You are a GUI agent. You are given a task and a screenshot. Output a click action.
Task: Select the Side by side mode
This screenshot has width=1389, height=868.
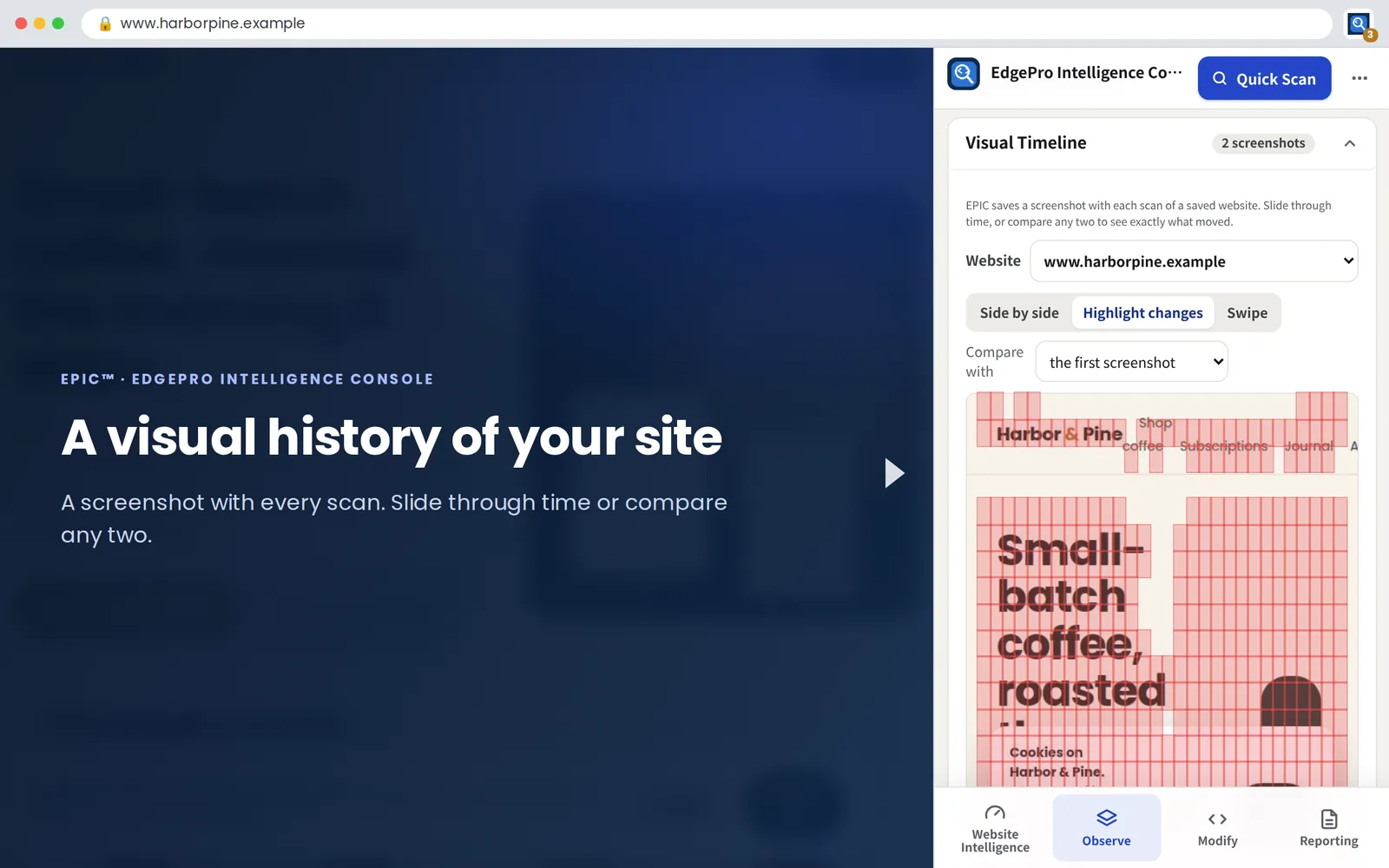tap(1019, 312)
